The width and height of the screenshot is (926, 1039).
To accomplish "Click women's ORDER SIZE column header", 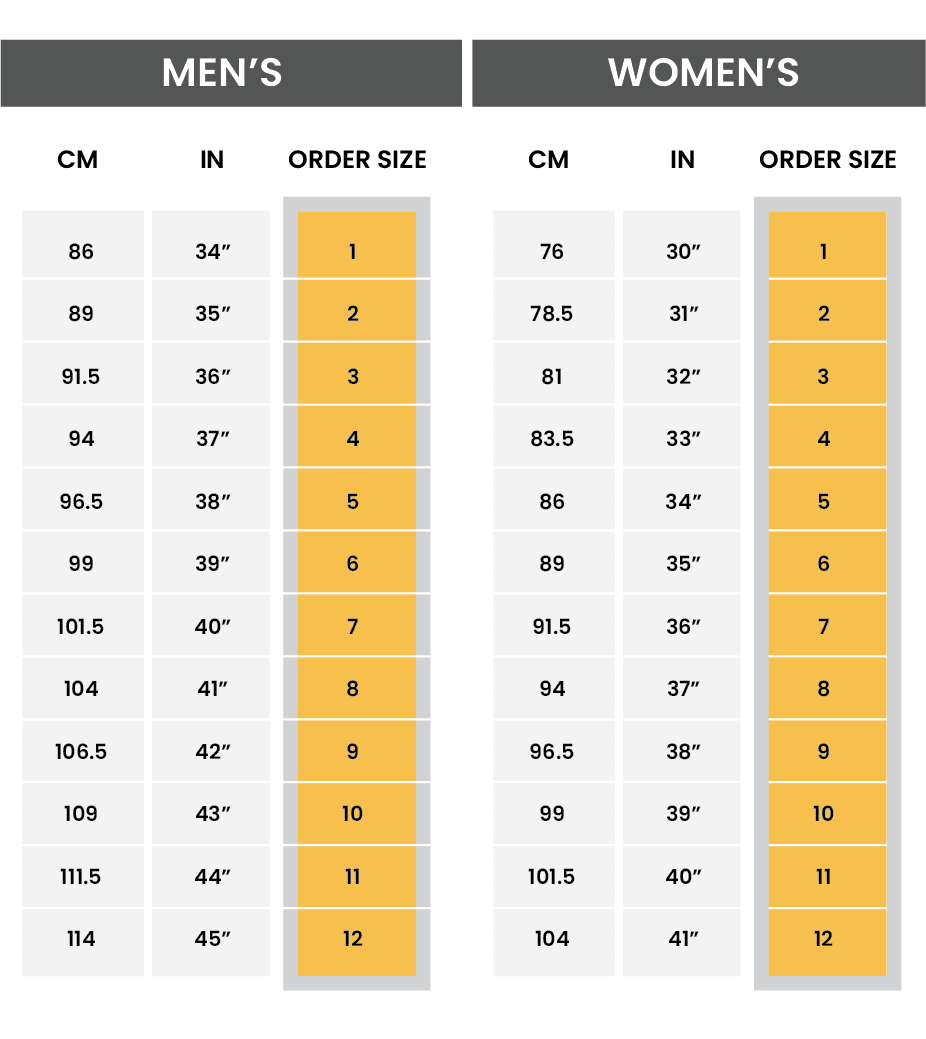I will [828, 160].
